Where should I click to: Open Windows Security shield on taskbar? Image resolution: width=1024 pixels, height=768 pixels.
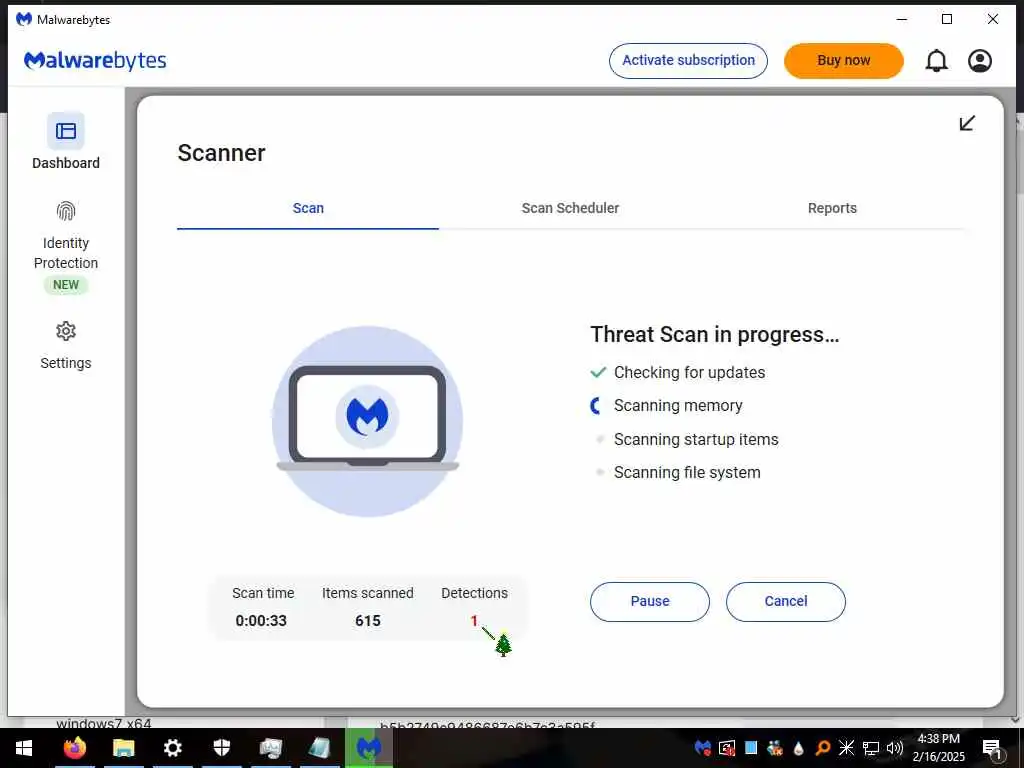click(221, 748)
